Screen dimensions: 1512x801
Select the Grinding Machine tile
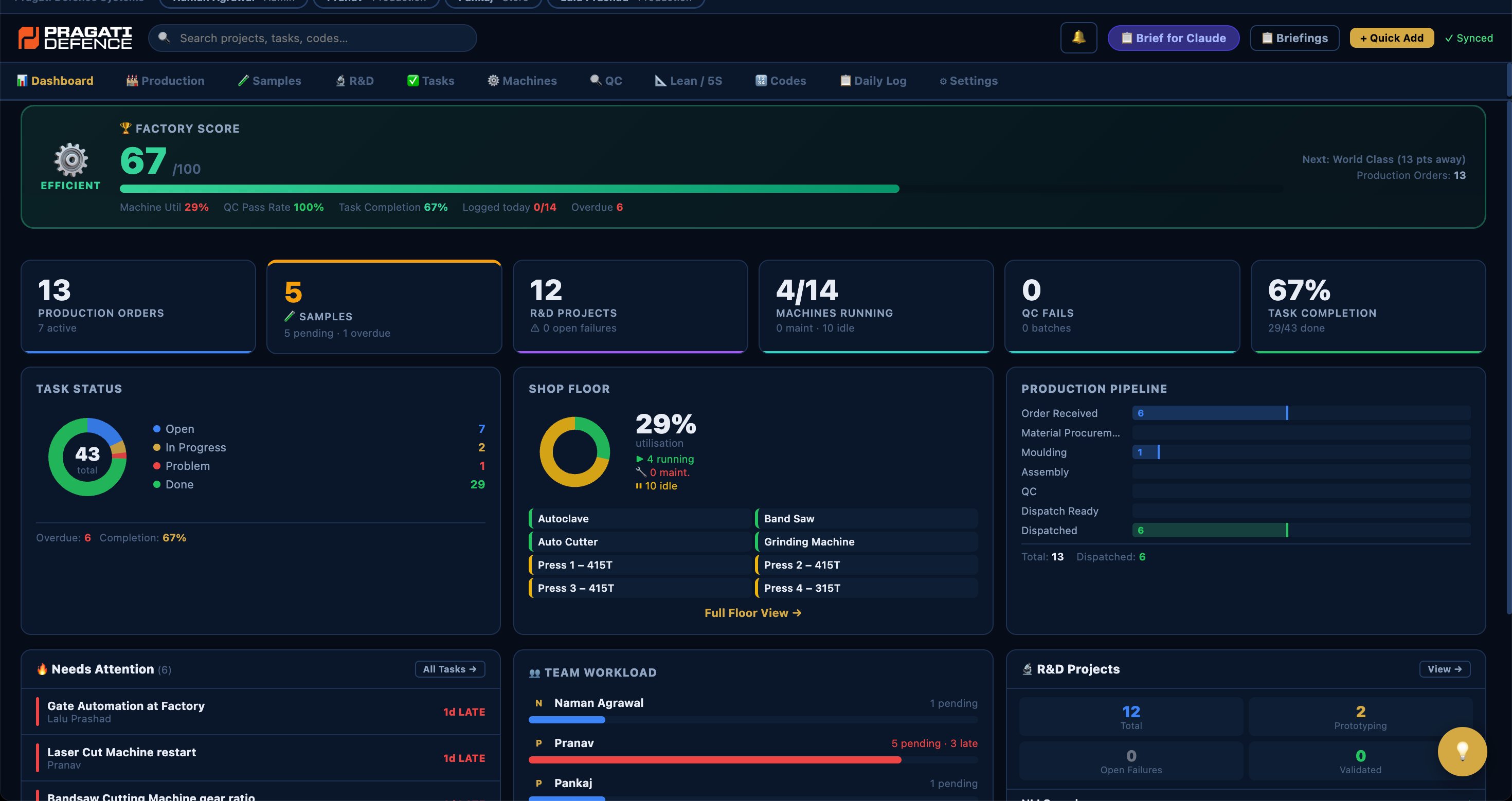click(x=866, y=542)
